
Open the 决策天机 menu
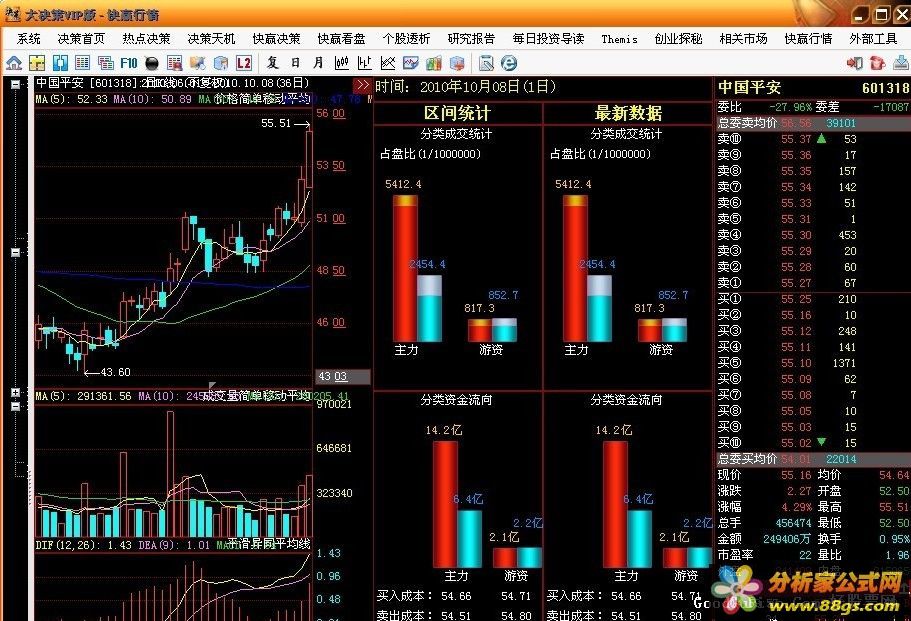[211, 39]
